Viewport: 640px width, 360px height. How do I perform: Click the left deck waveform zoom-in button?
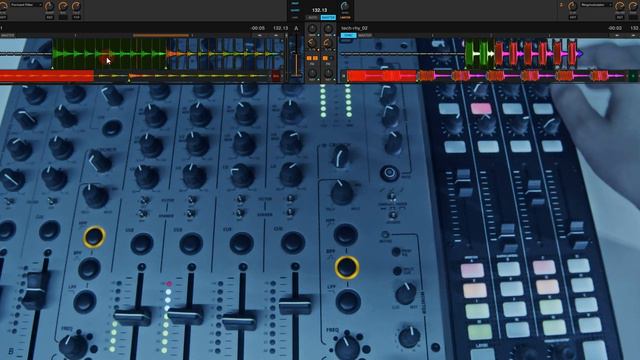point(276,36)
